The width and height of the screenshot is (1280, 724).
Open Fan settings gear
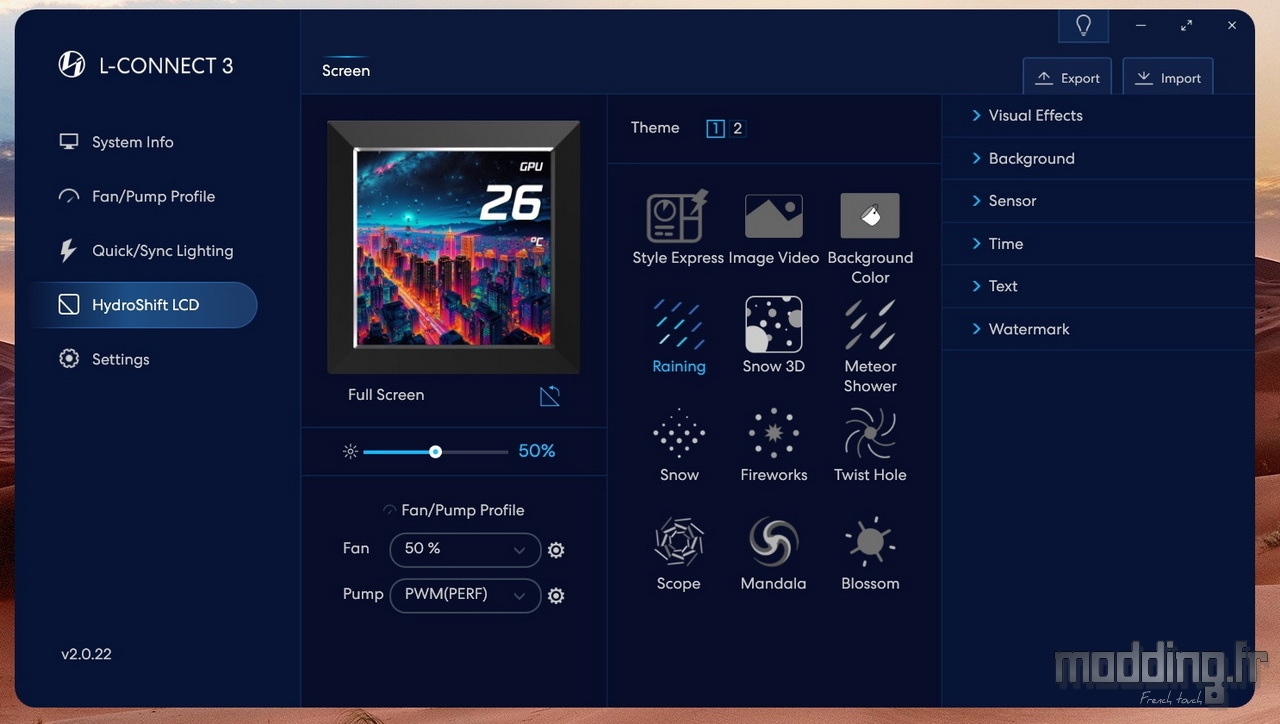(x=557, y=550)
